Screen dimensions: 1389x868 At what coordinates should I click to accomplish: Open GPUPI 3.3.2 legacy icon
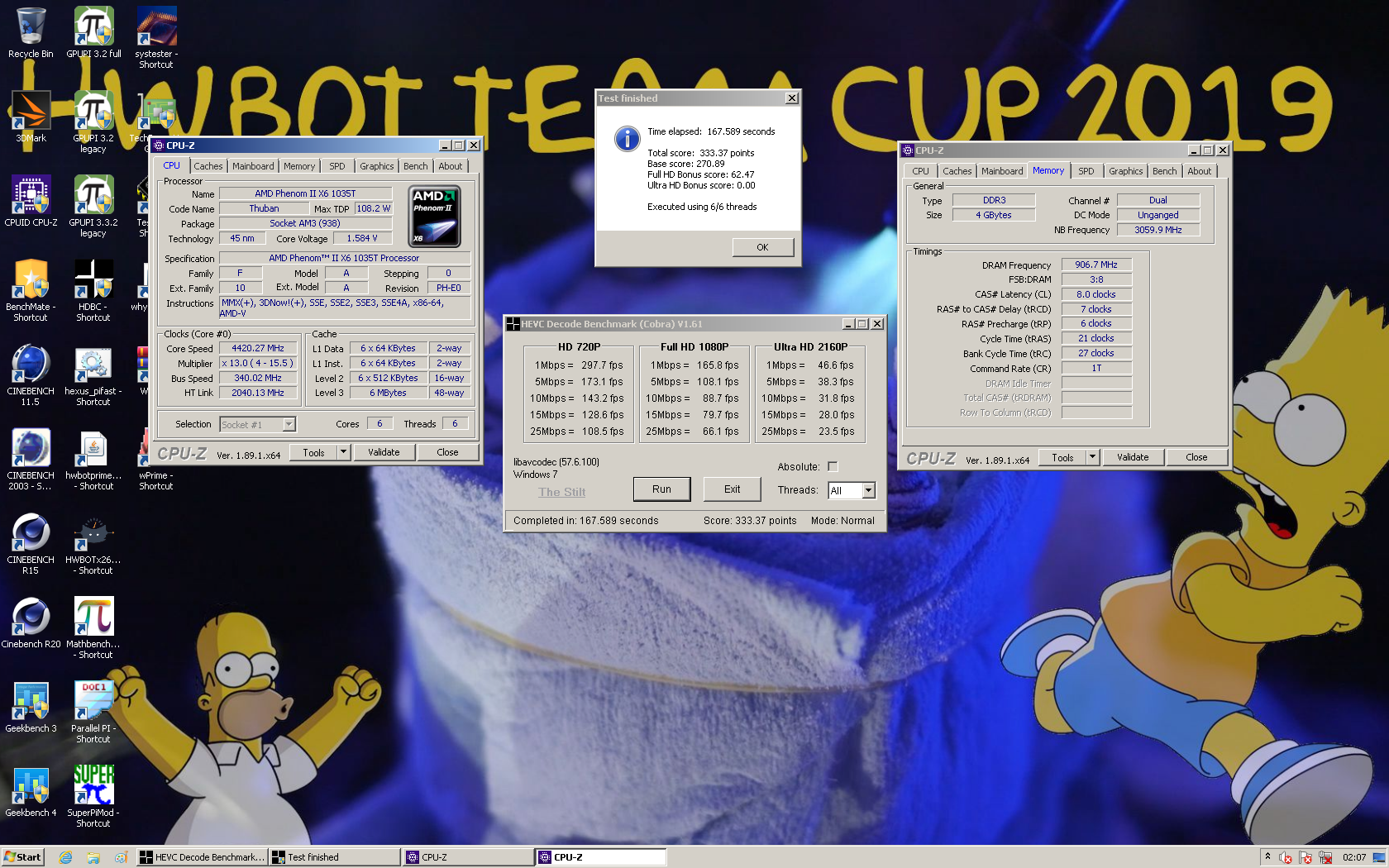(x=93, y=207)
